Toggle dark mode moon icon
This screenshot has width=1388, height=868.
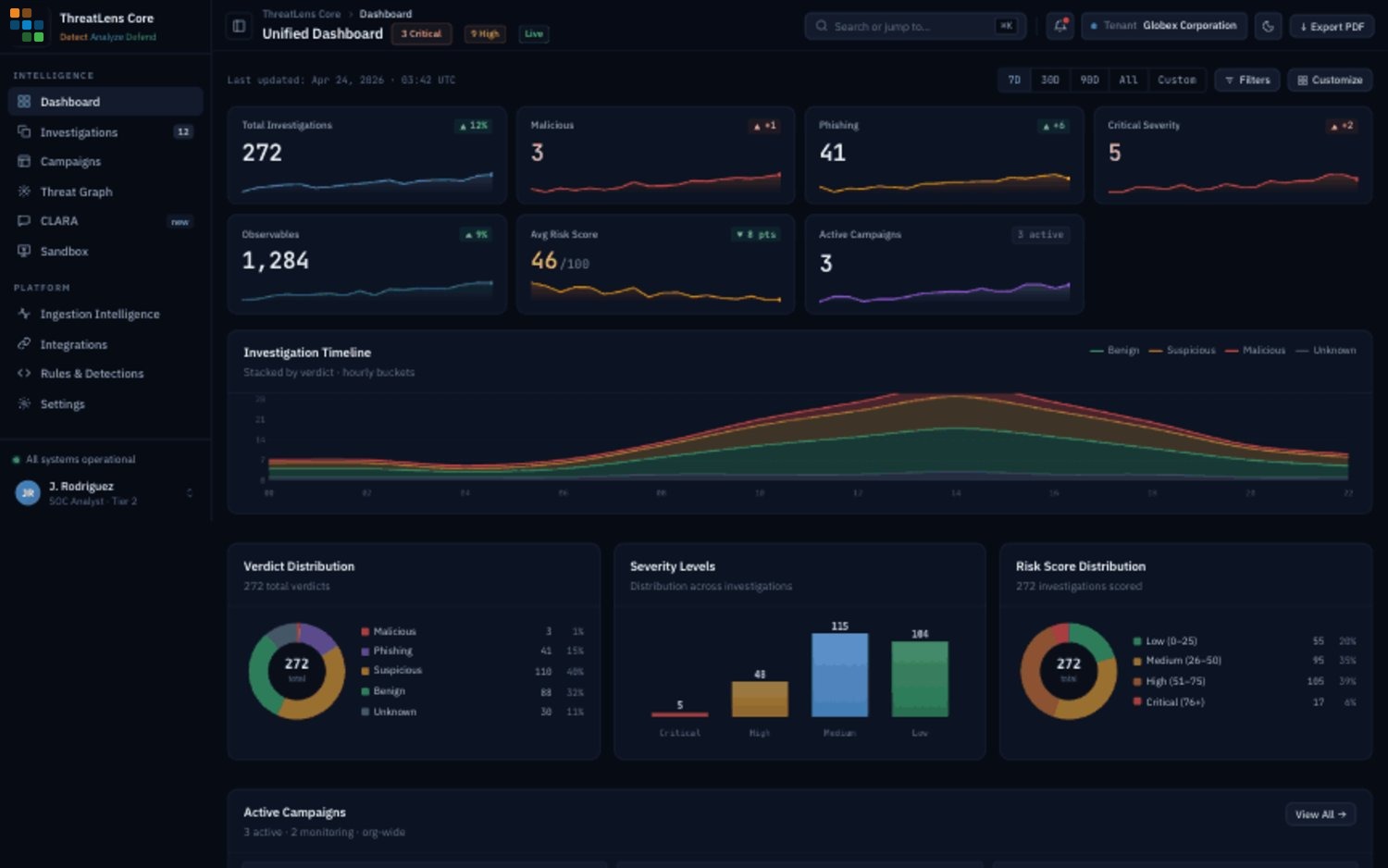(x=1268, y=26)
